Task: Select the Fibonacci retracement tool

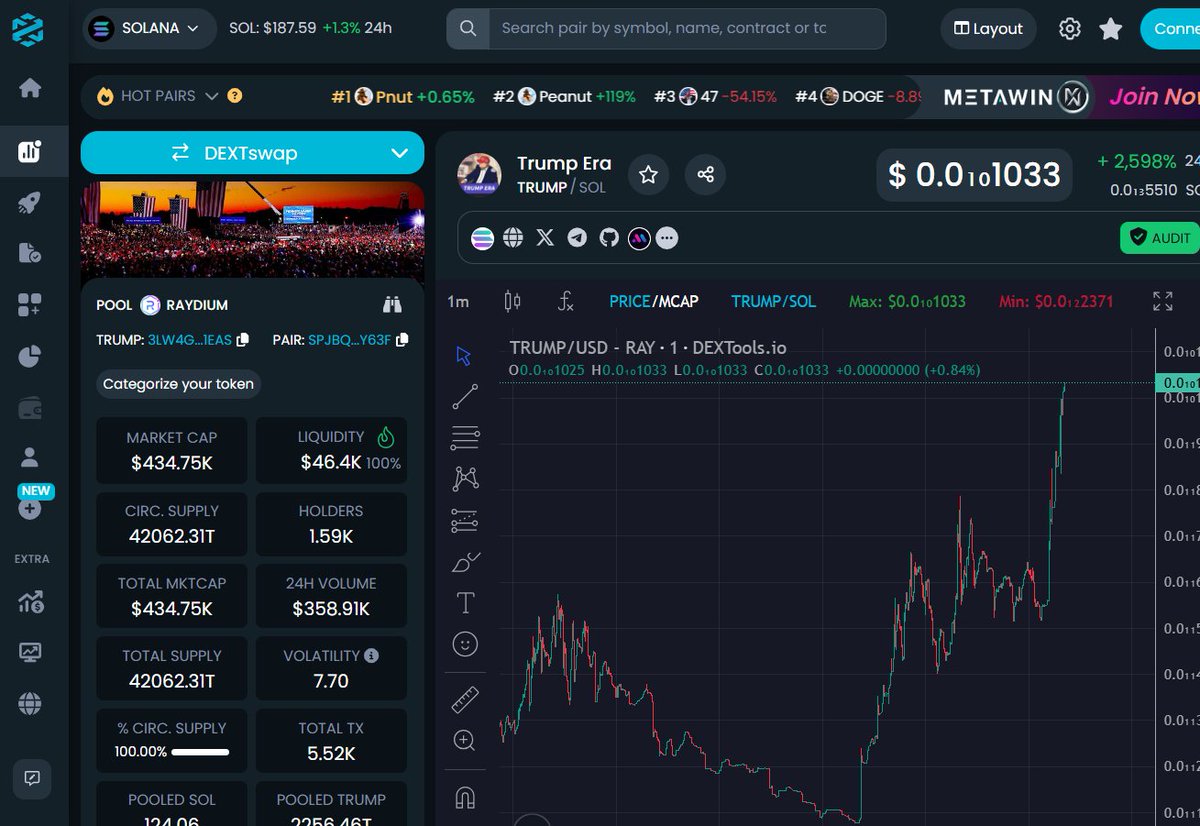Action: [465, 438]
